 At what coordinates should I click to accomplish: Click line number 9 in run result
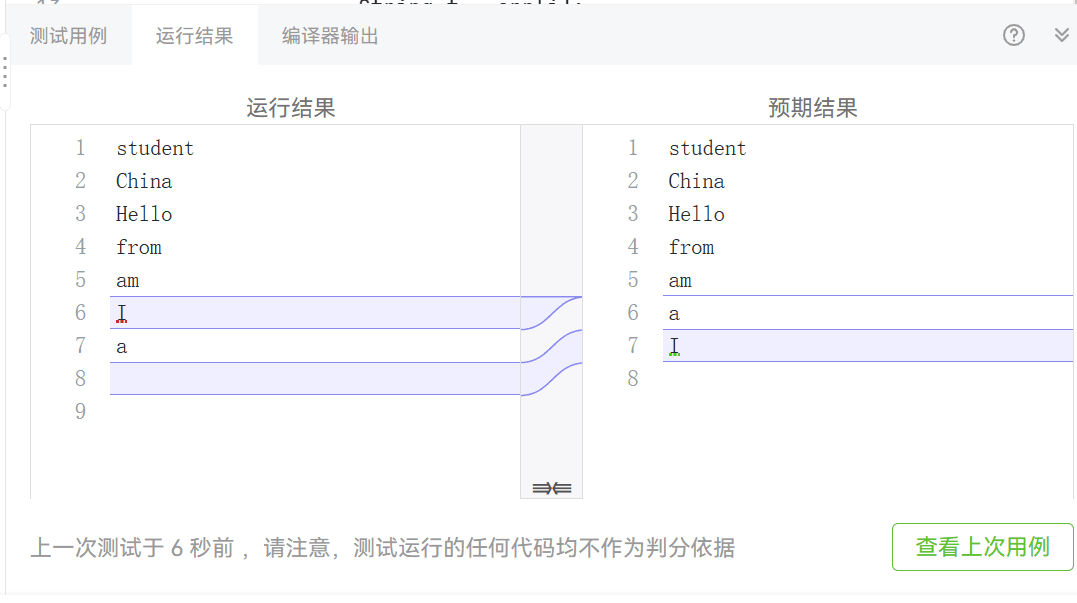[x=80, y=411]
